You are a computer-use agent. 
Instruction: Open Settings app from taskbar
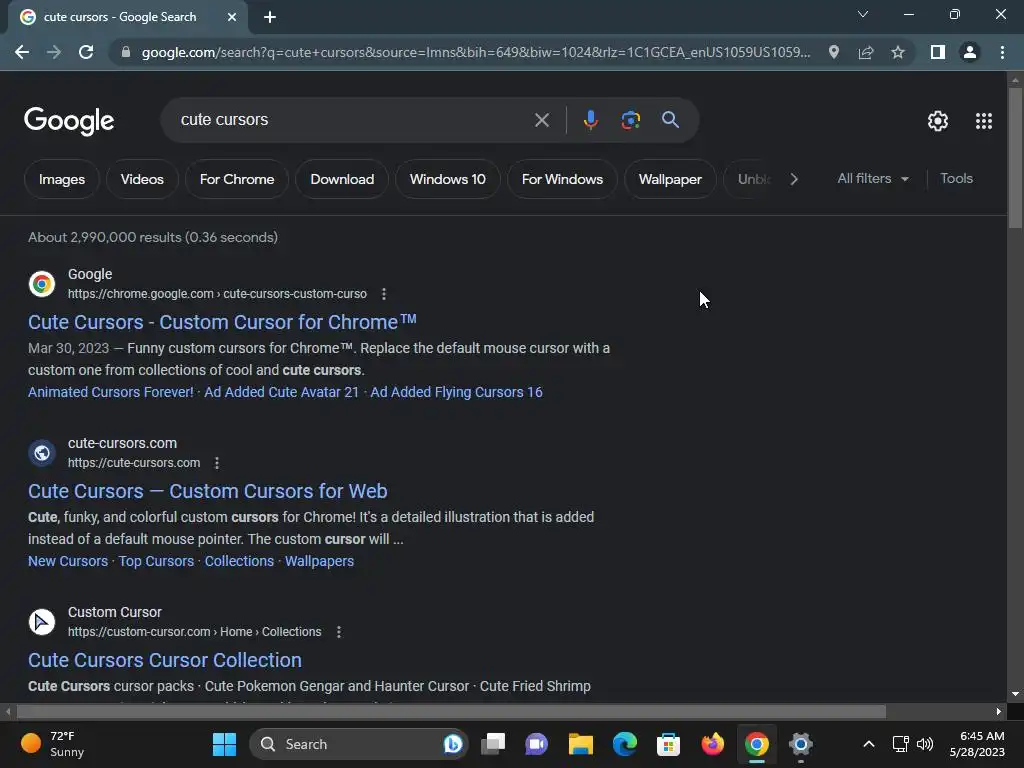tap(801, 744)
